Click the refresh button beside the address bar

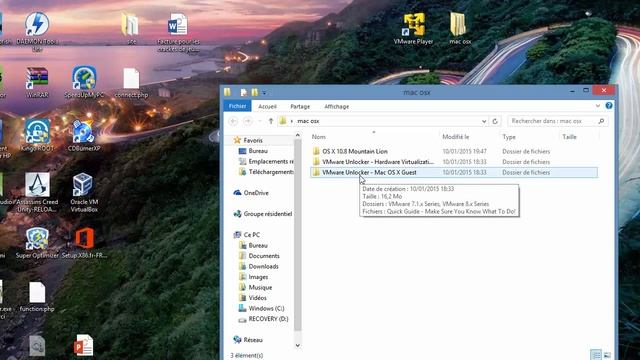[495, 121]
